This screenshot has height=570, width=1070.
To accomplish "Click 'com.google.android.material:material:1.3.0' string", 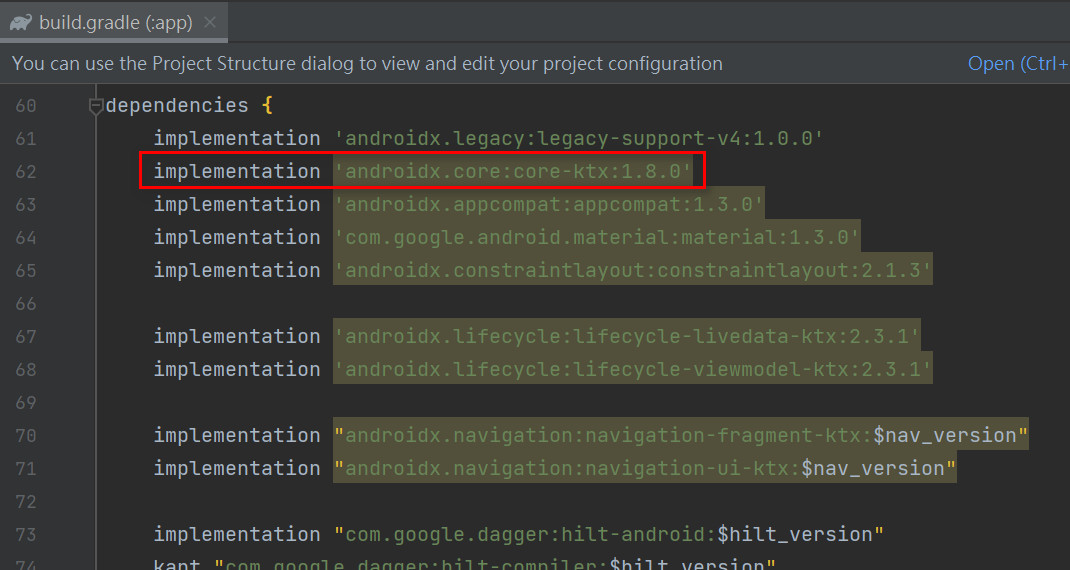I will [596, 237].
